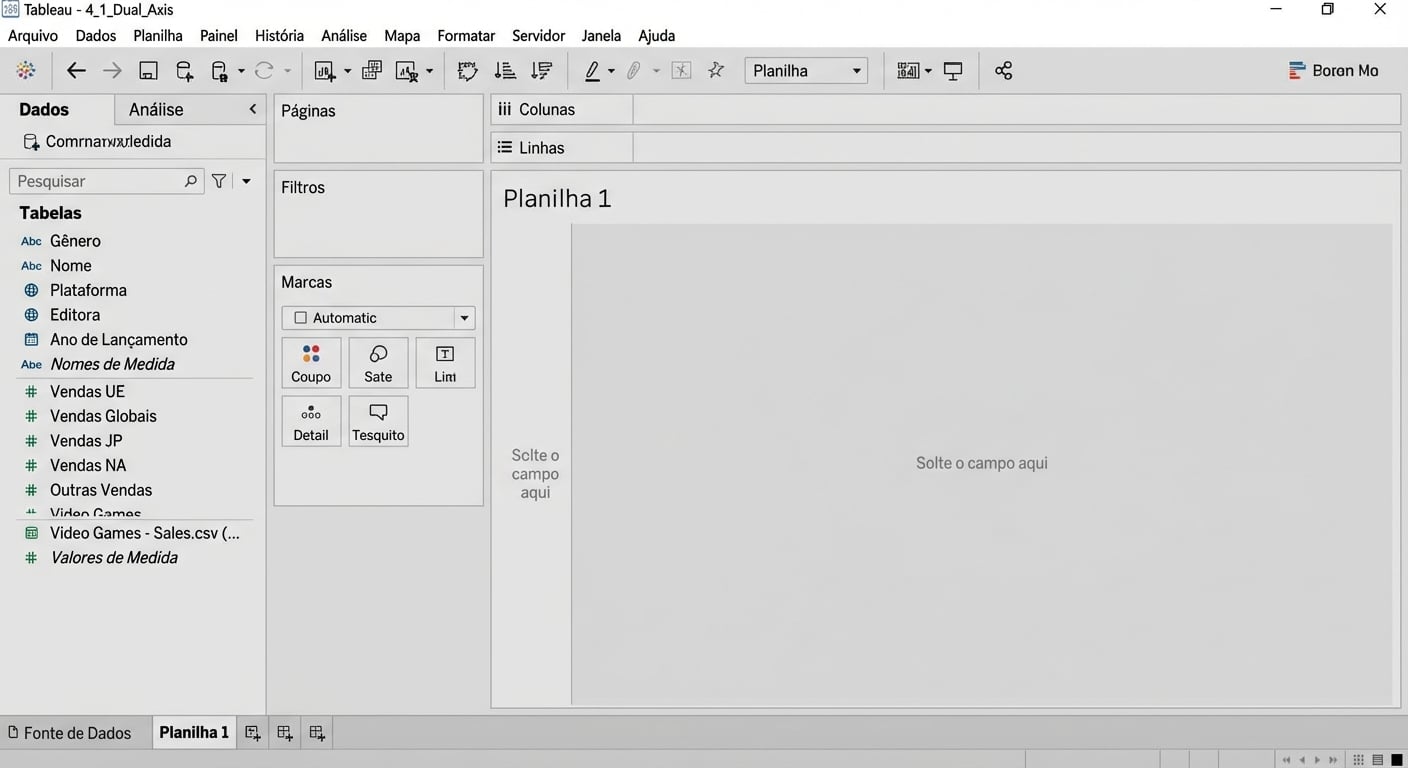
Task: Open the Tooltip editor in Marks card
Action: point(377,420)
